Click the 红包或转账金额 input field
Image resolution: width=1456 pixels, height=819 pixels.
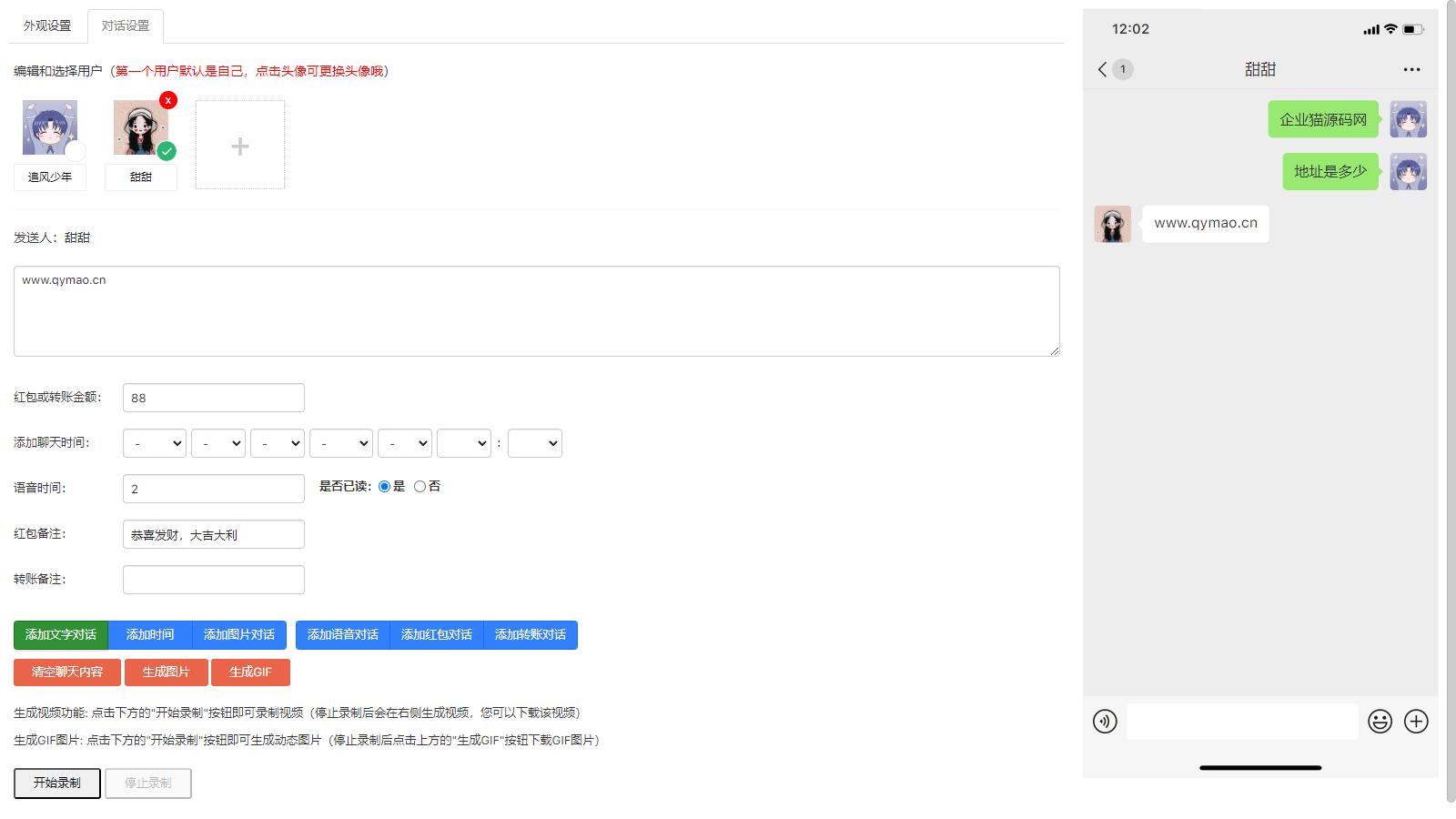[214, 398]
